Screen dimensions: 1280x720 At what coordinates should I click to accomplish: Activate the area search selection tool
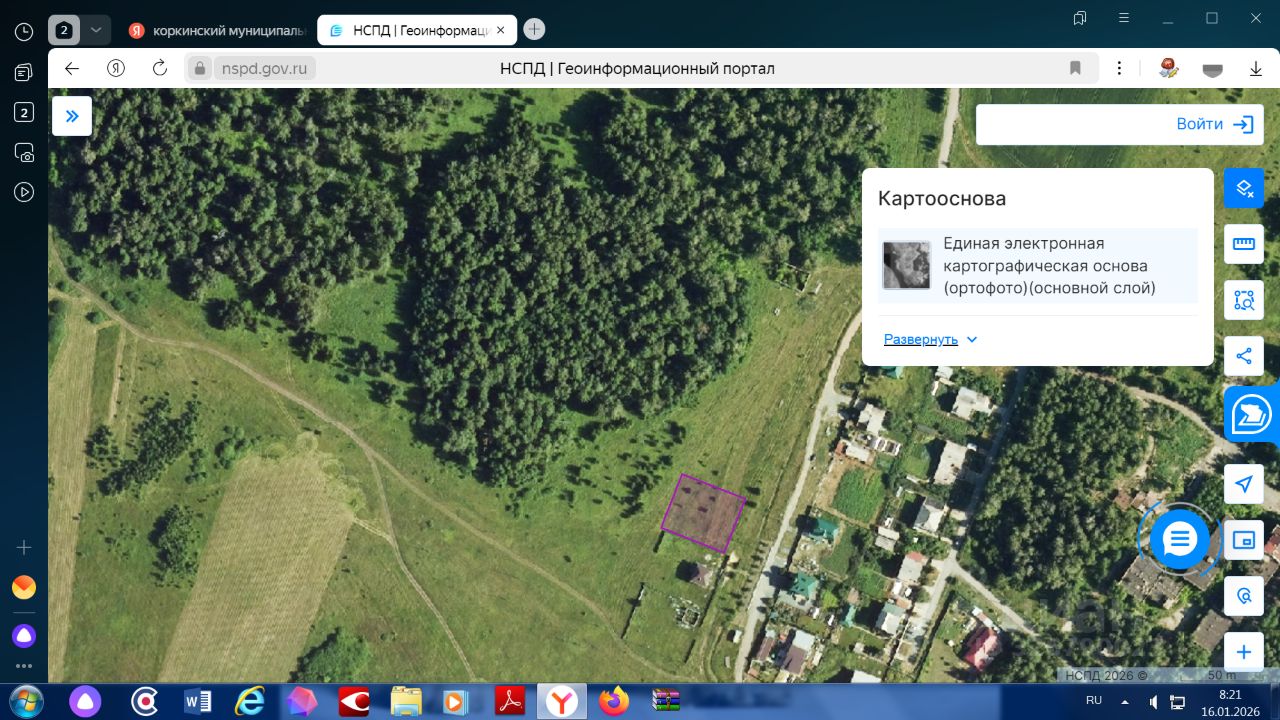(1244, 300)
